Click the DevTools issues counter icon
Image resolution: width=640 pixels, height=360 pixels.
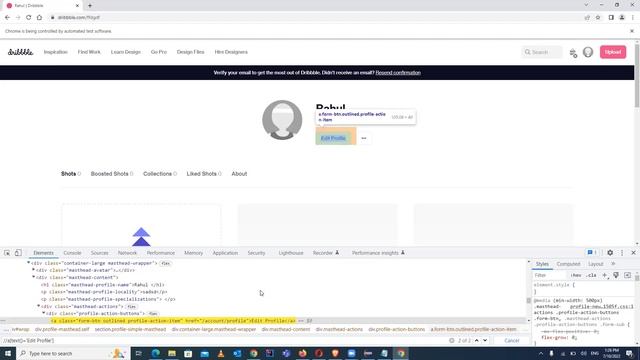point(592,253)
